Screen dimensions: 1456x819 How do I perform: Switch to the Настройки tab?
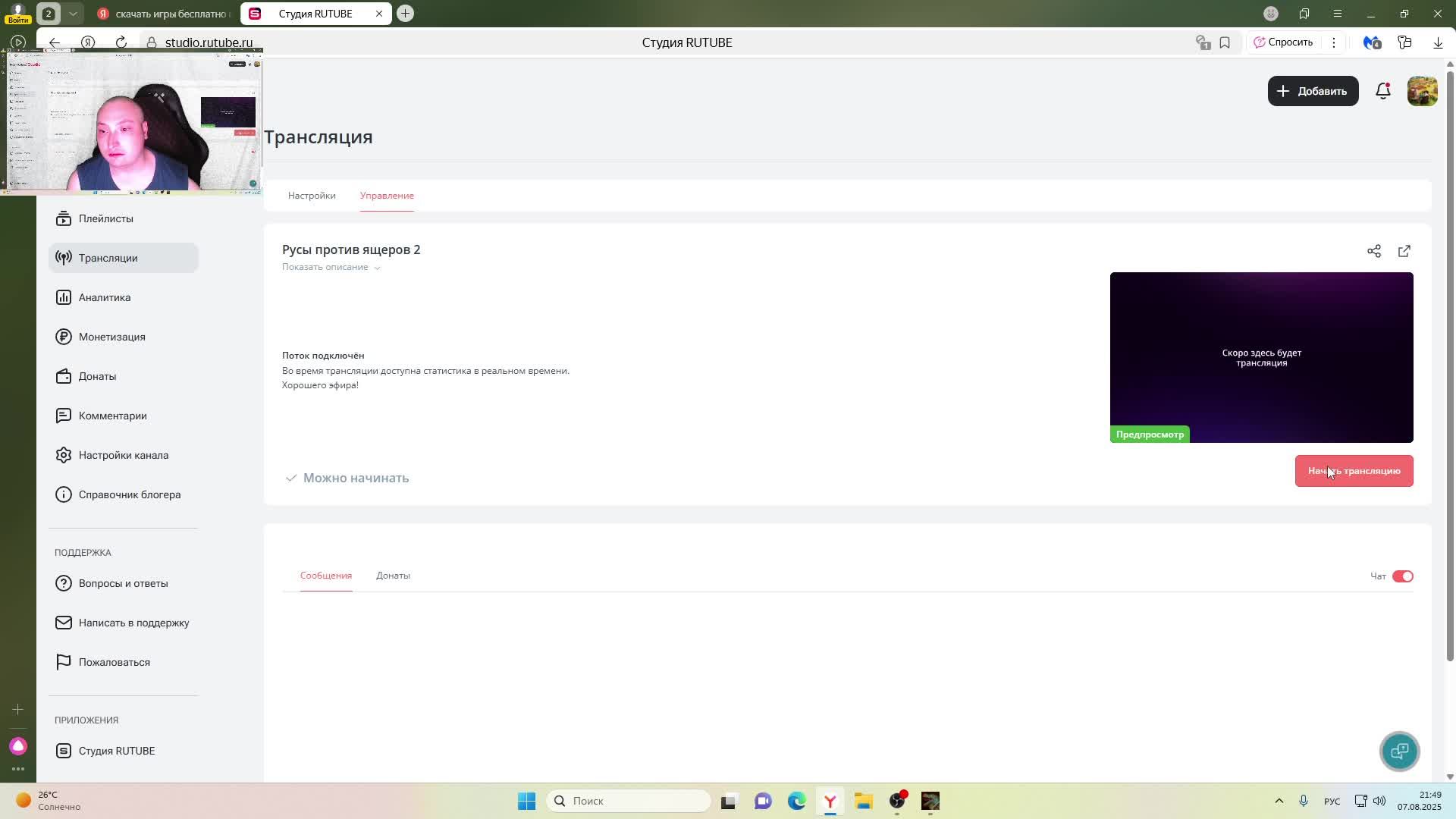312,196
